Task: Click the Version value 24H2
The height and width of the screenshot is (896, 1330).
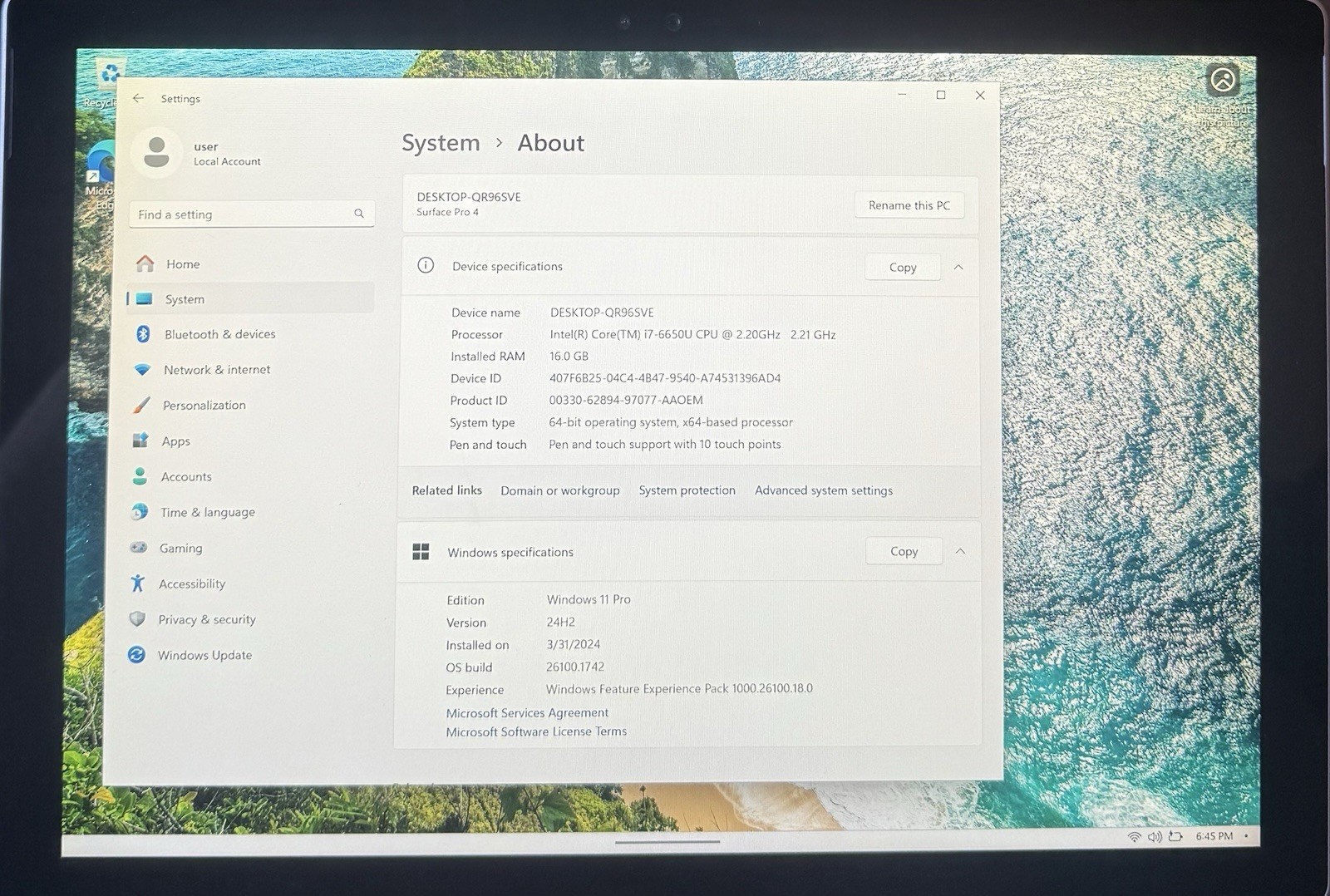Action: point(561,622)
